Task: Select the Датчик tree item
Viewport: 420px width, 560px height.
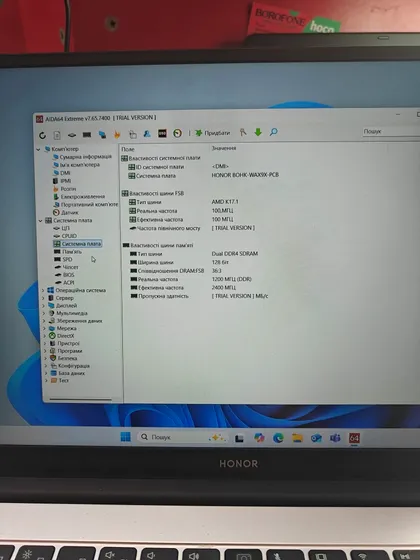Action: (x=66, y=212)
